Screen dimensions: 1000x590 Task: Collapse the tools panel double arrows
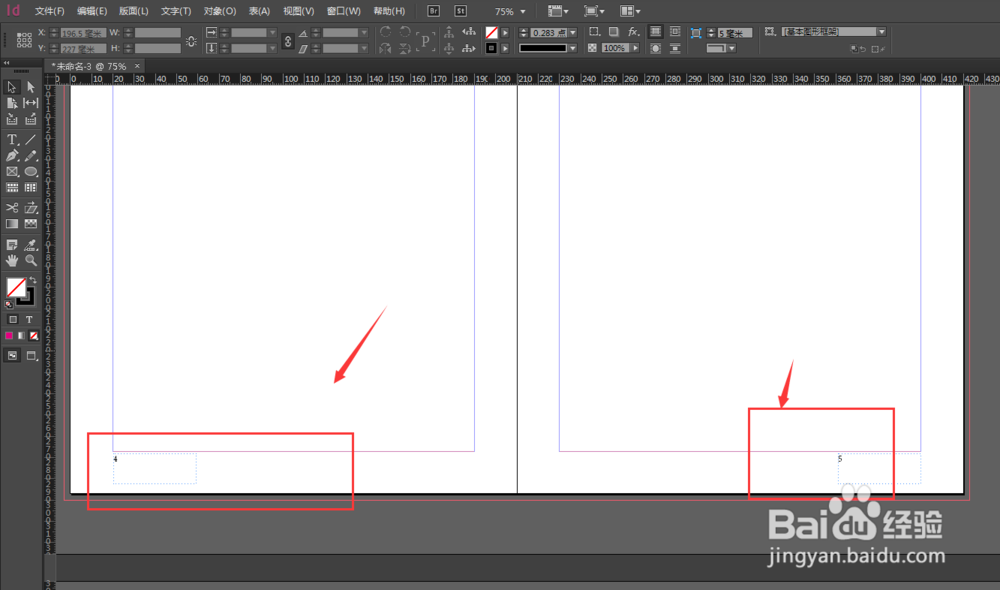(x=6, y=63)
